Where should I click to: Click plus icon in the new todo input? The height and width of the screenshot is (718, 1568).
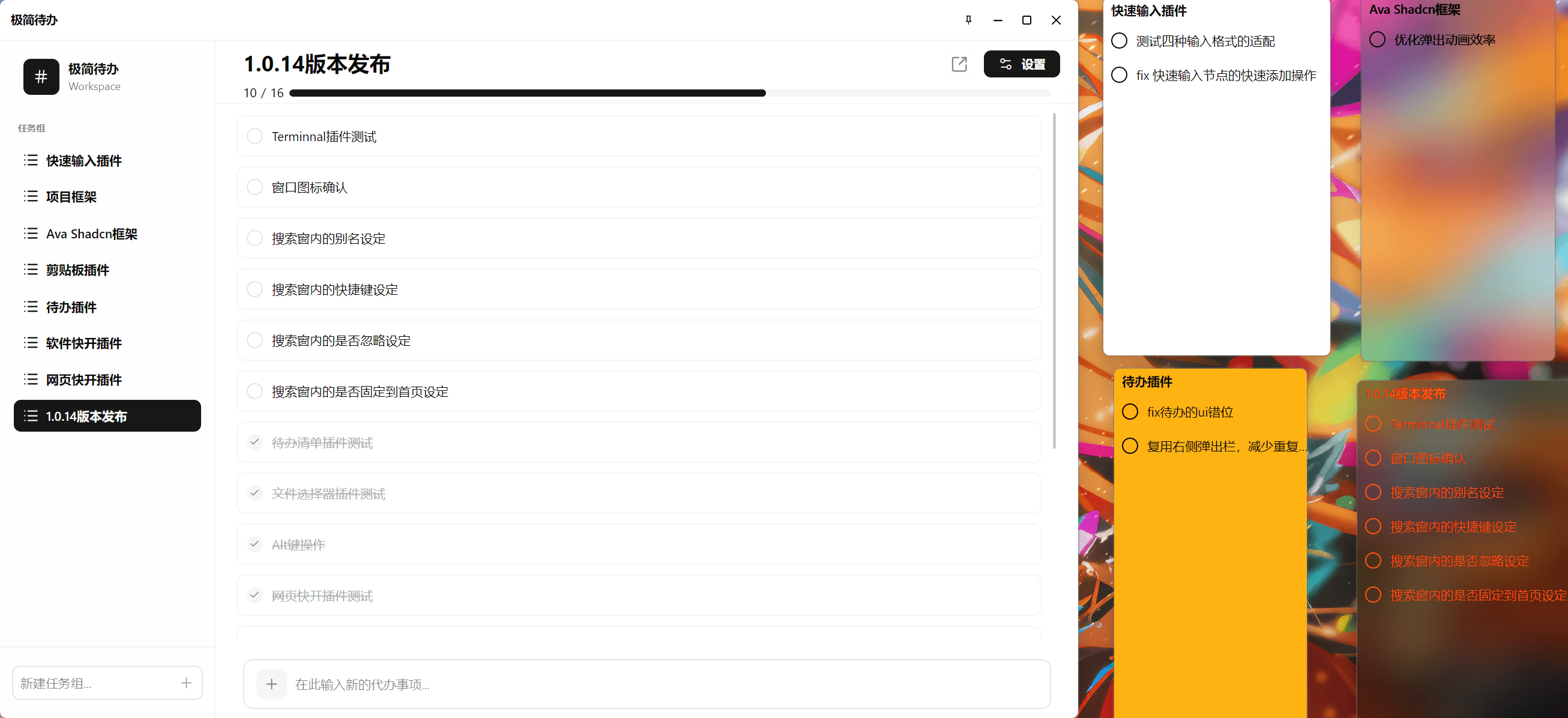point(271,684)
